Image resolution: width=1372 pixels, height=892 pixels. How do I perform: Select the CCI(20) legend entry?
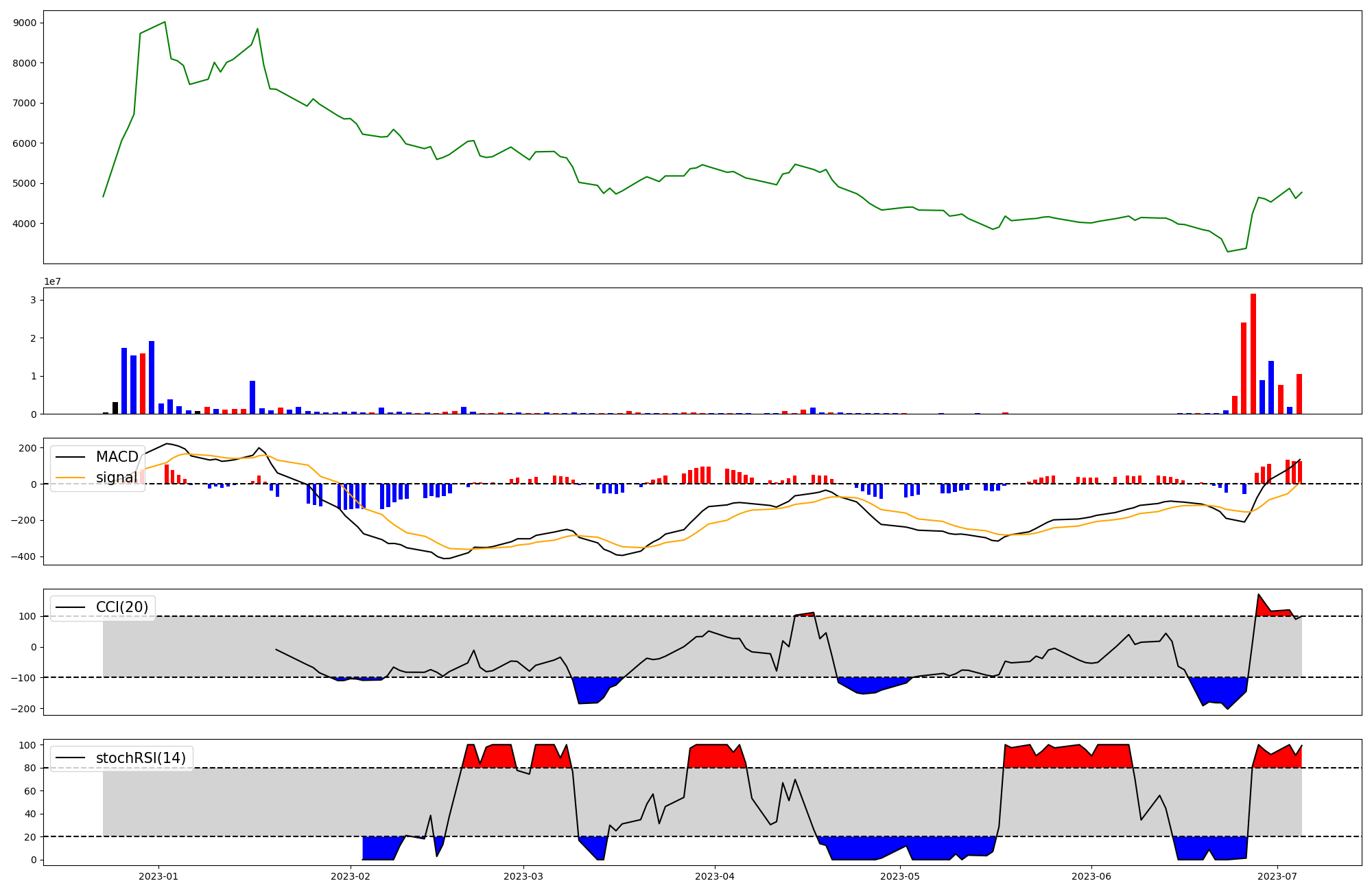point(122,607)
